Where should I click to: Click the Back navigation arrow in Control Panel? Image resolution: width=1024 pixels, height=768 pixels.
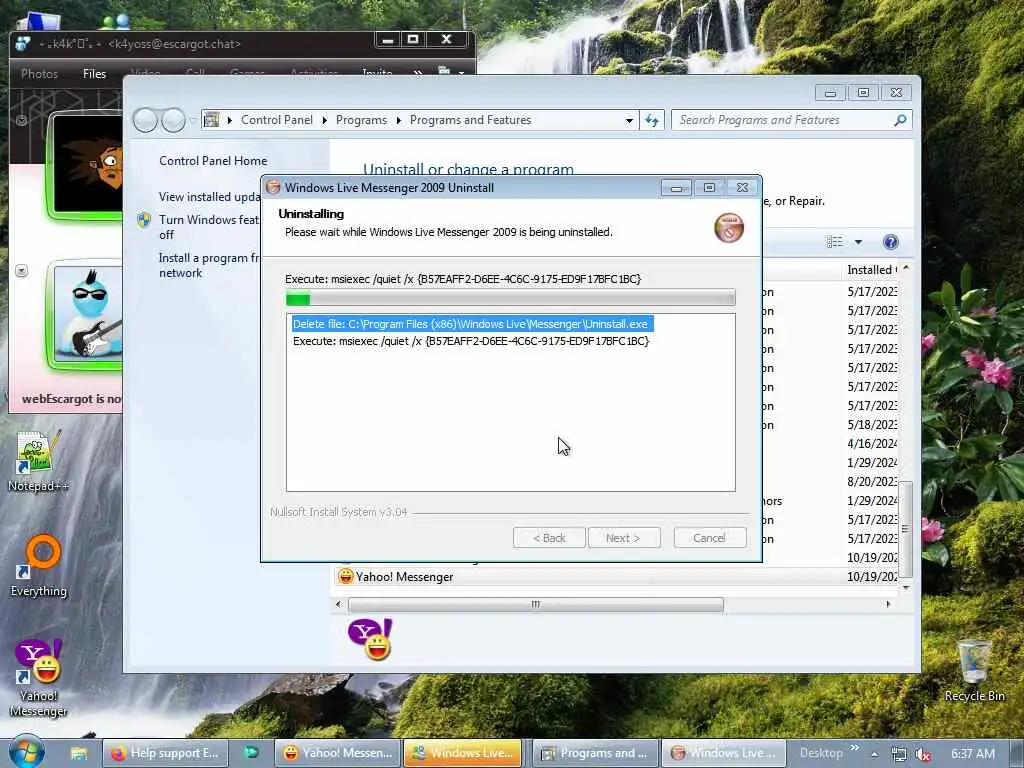point(145,120)
